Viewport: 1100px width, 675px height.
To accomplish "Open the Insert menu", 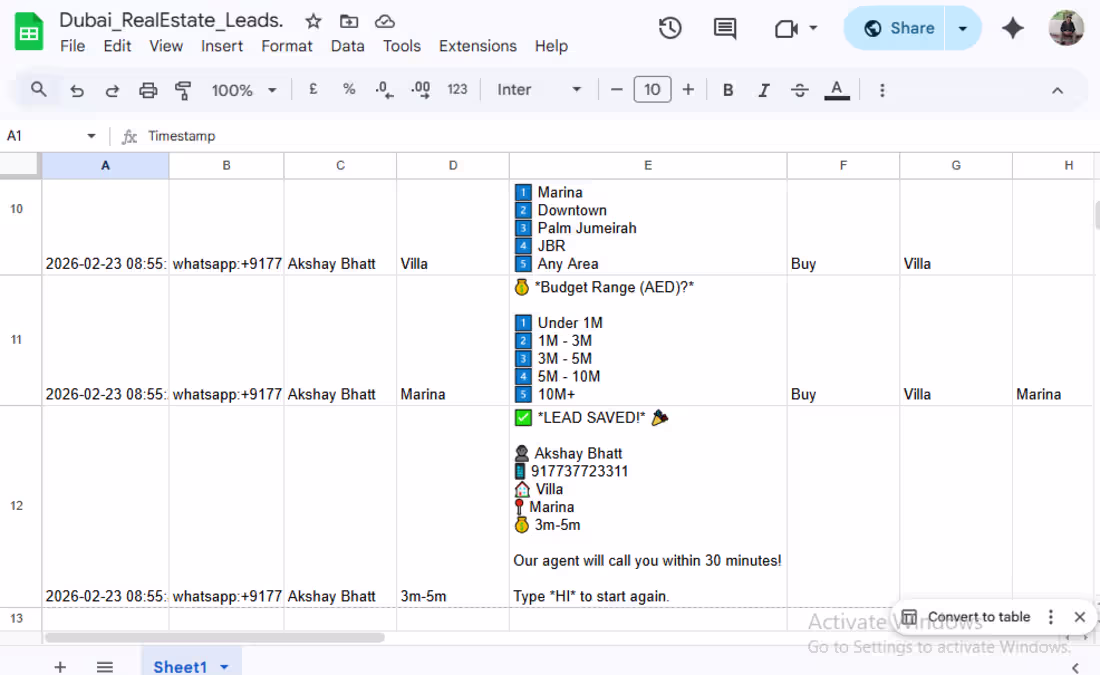I will [222, 46].
